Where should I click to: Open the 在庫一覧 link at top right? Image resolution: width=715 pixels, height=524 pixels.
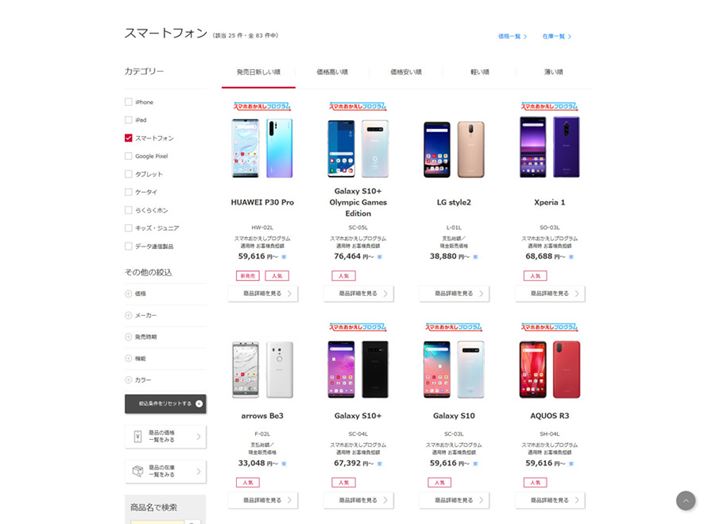[x=556, y=36]
